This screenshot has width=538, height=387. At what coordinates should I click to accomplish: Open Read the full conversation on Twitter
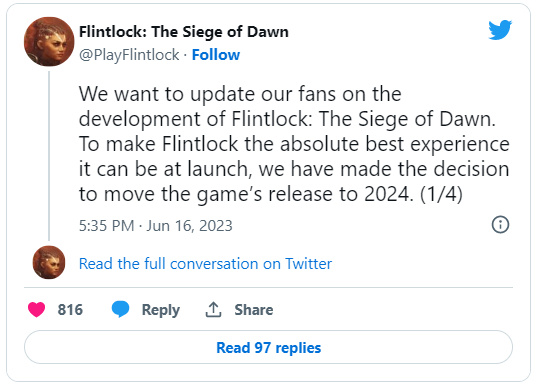tap(205, 264)
